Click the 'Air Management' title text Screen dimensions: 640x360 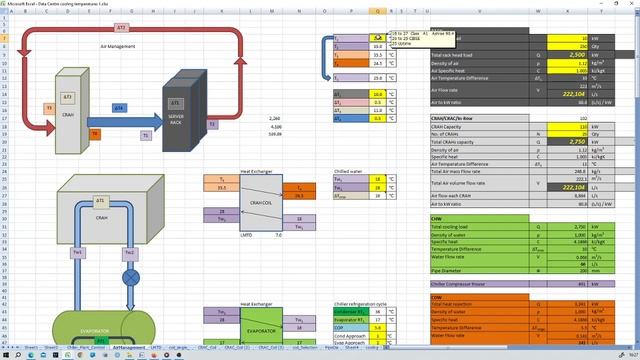coord(118,47)
